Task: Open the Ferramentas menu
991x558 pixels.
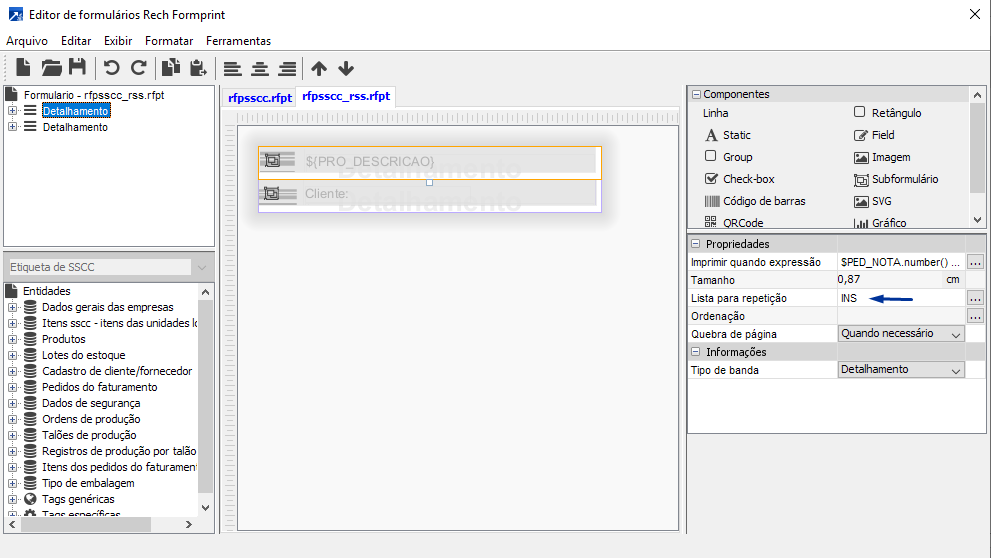Action: click(238, 40)
